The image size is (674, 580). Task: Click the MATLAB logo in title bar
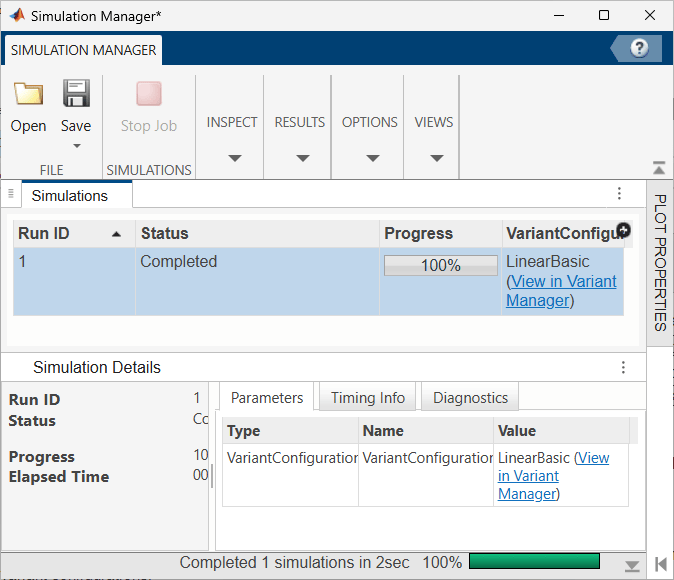(x=17, y=15)
